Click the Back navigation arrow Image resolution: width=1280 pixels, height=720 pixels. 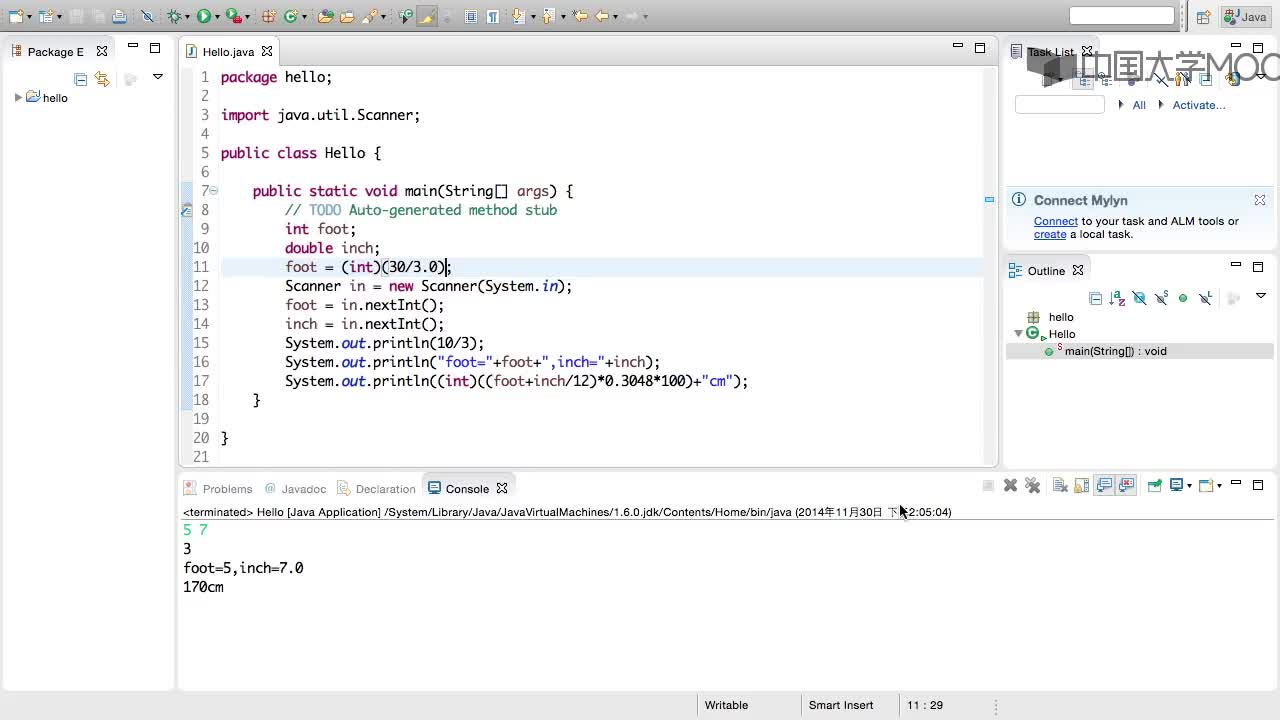click(x=602, y=16)
